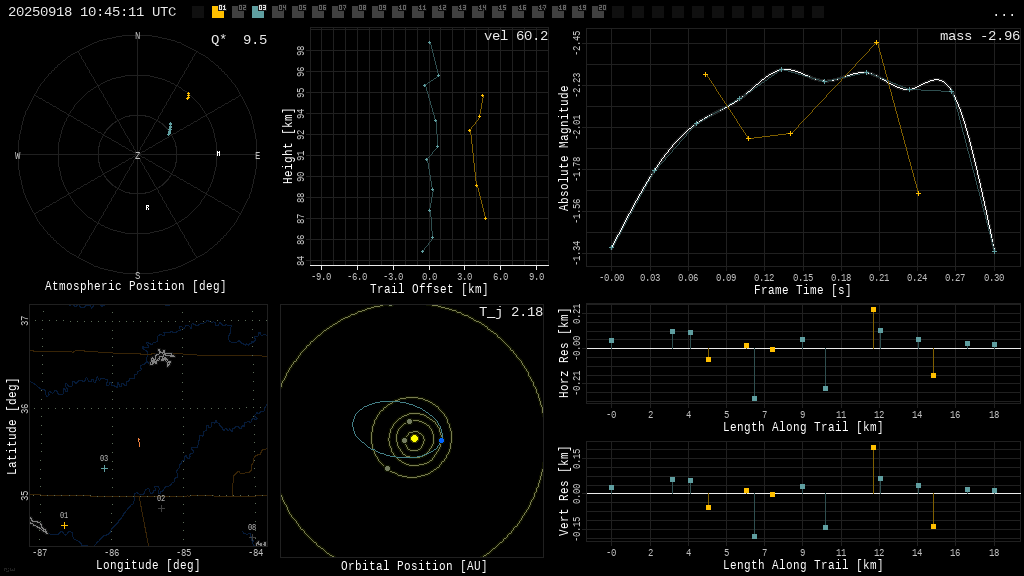This screenshot has width=1024, height=576.
Task: Click the first light-curve point at 0.00 s
Action: click(x=611, y=248)
